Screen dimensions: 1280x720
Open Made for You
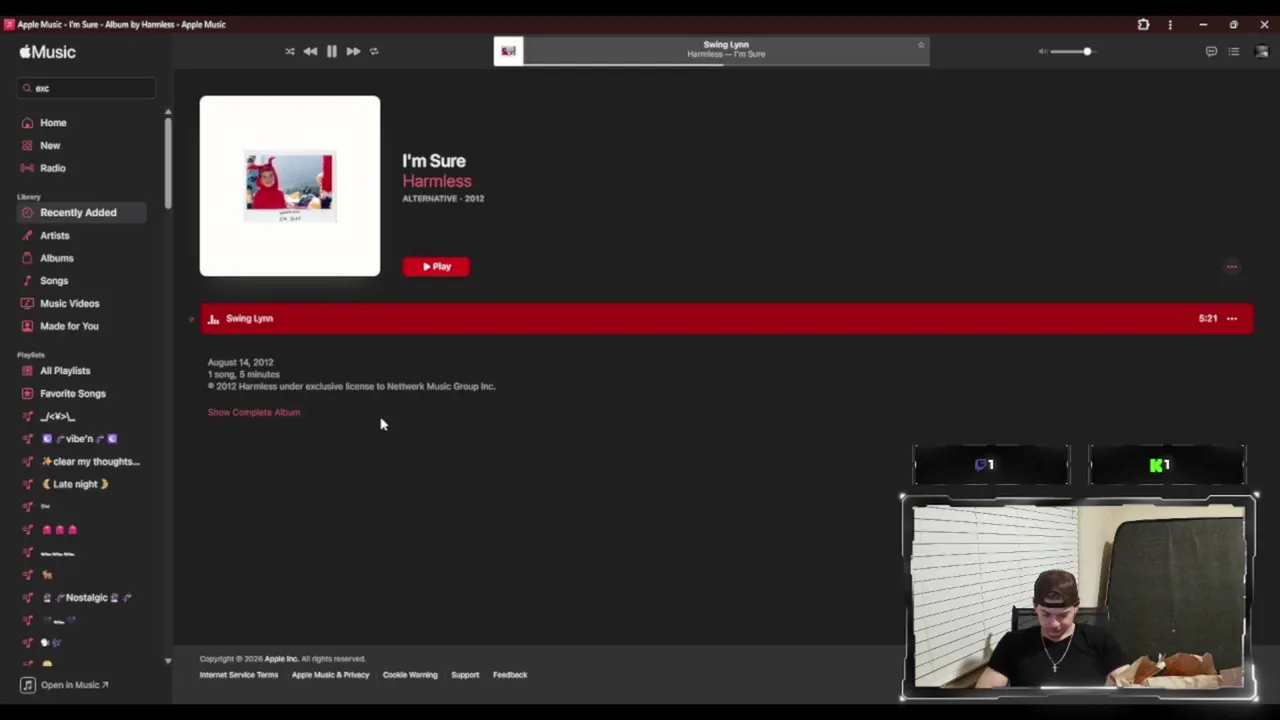click(69, 326)
